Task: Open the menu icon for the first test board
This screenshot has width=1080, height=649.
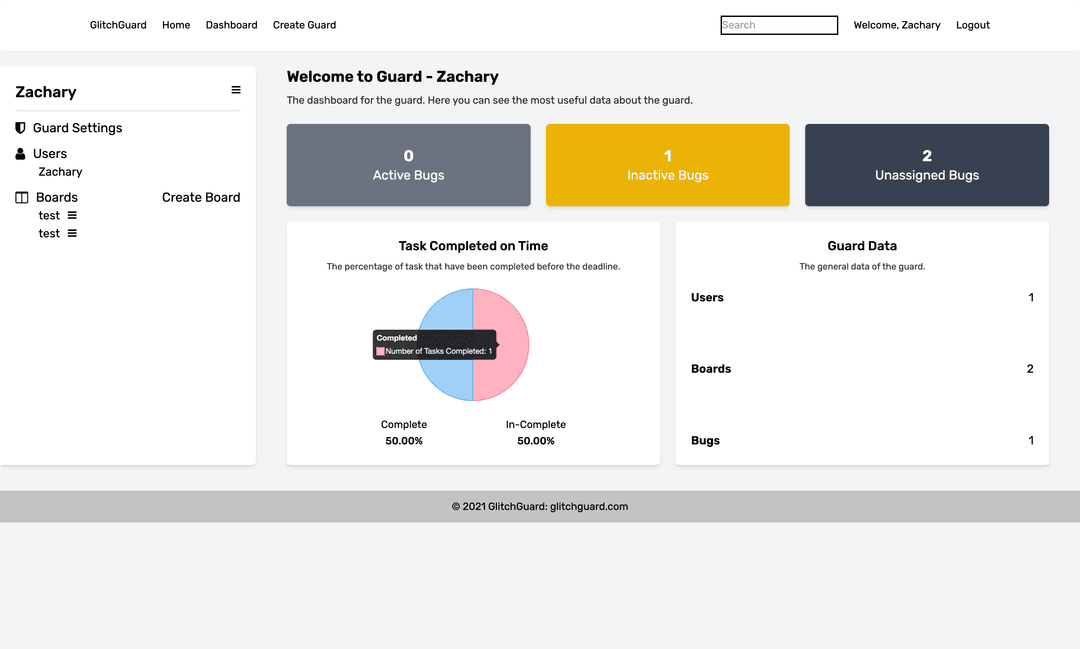Action: pyautogui.click(x=72, y=216)
